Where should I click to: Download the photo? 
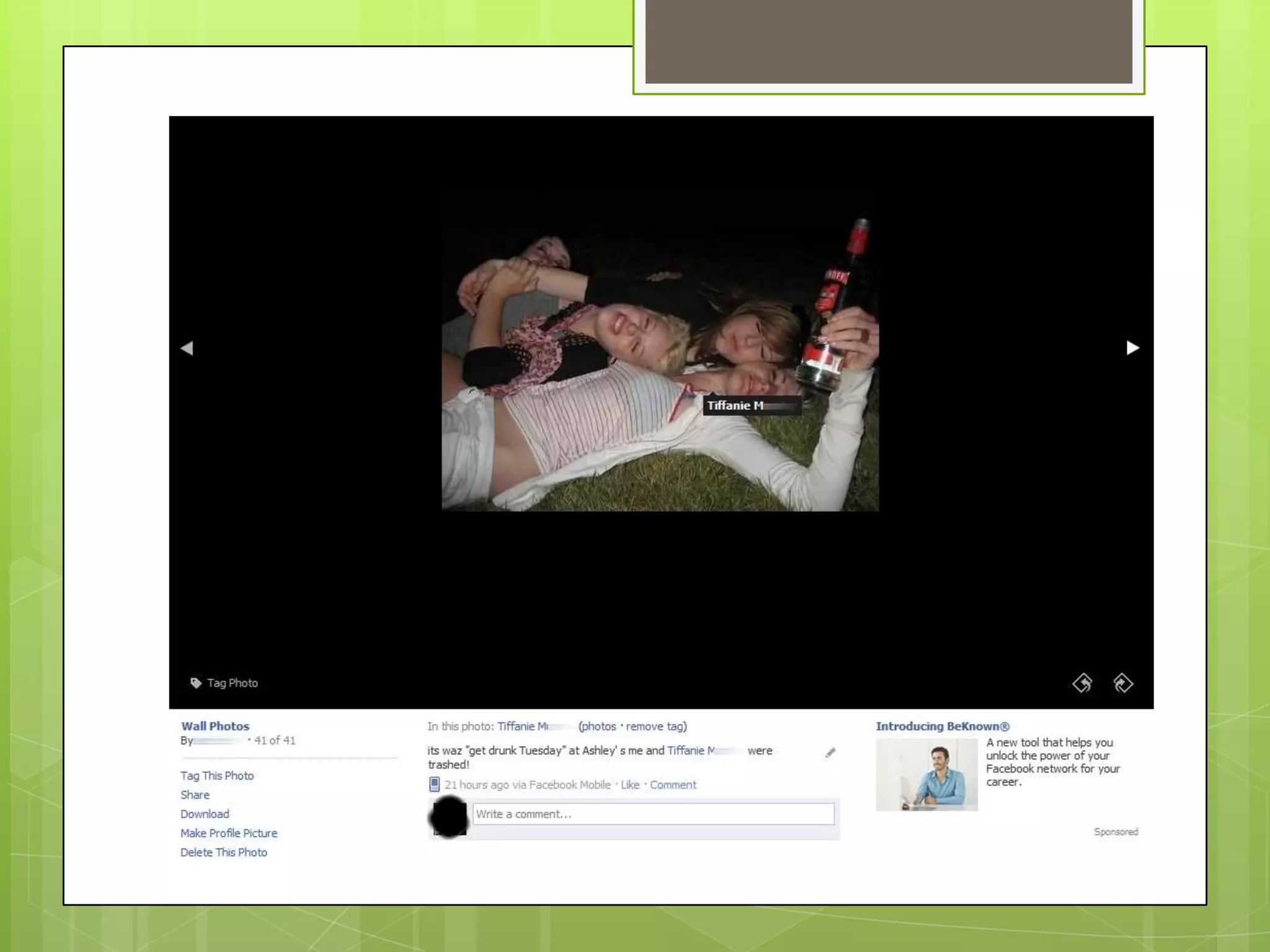205,814
